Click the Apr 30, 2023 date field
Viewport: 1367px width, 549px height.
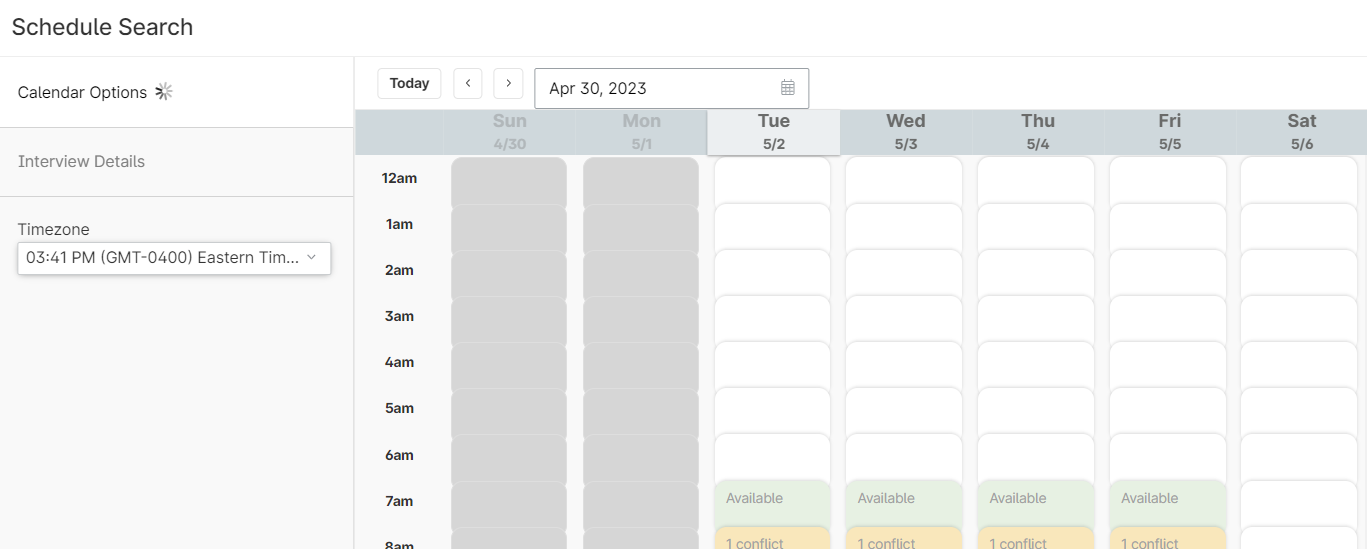660,88
